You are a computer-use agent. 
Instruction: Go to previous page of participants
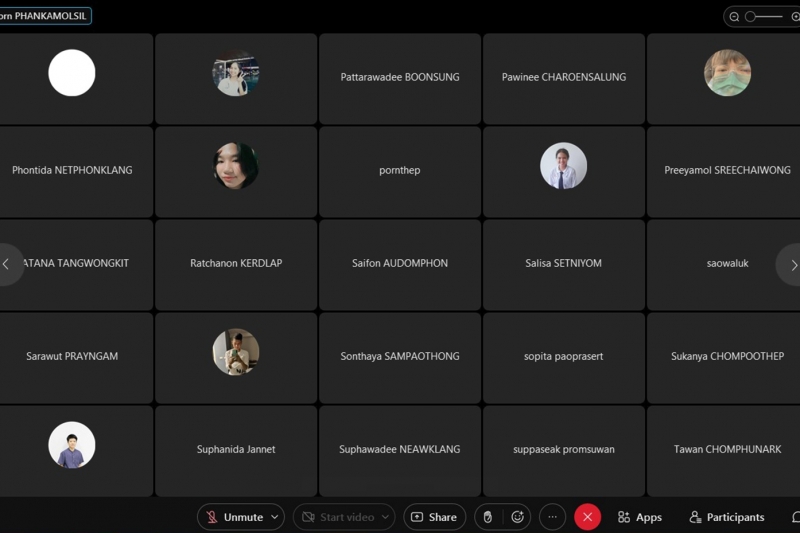point(8,264)
